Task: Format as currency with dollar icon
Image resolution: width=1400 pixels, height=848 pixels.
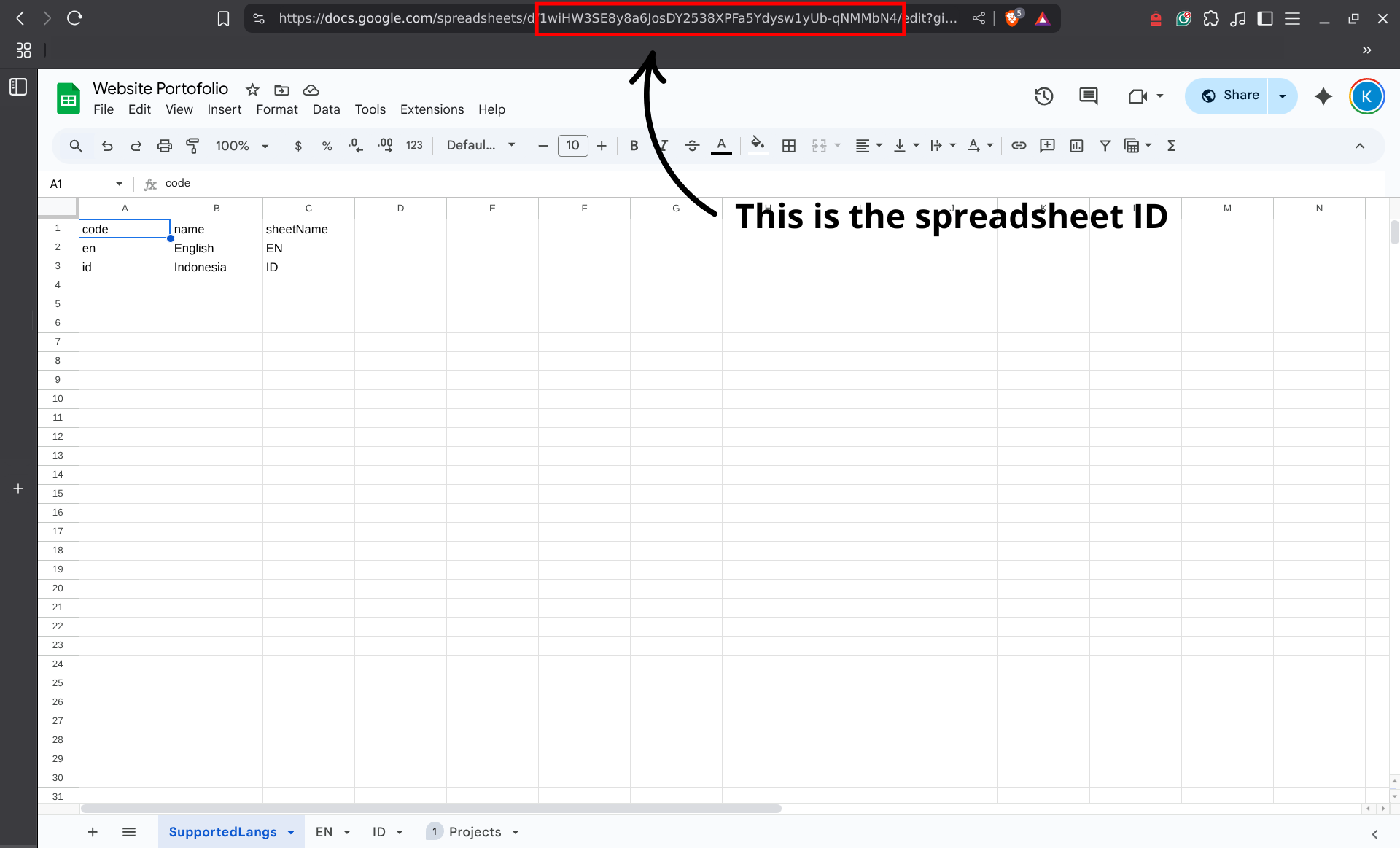Action: click(298, 146)
